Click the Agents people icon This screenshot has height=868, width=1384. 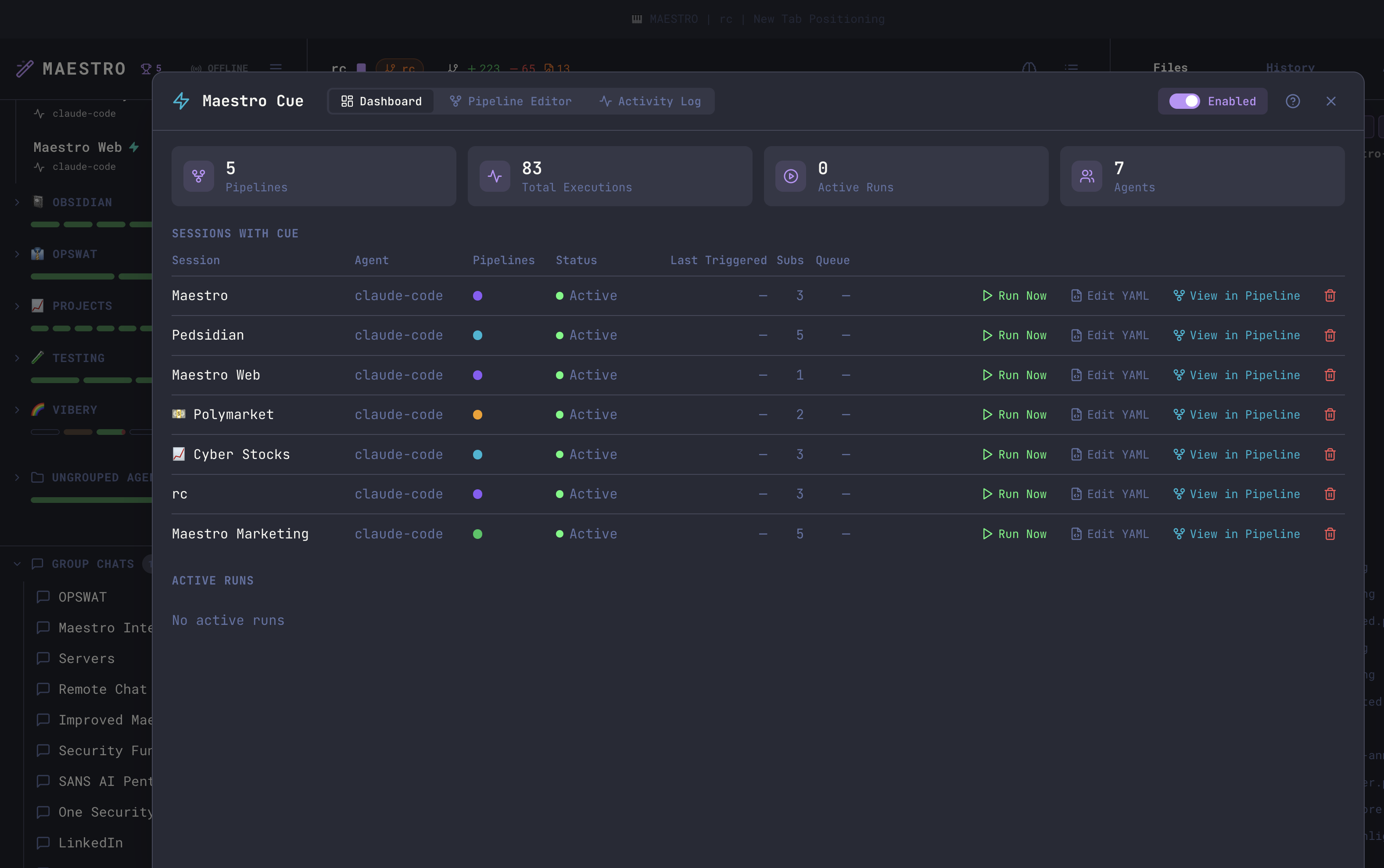point(1087,176)
